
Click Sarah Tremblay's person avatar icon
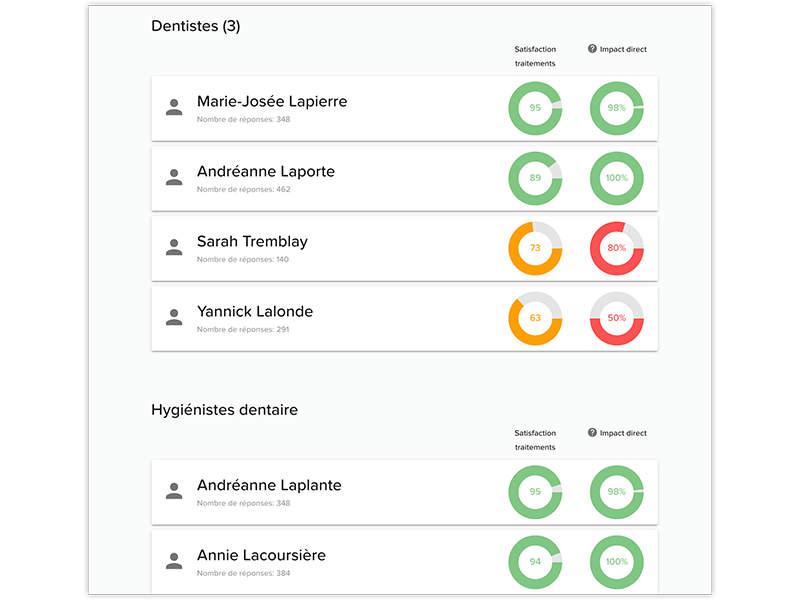point(174,248)
